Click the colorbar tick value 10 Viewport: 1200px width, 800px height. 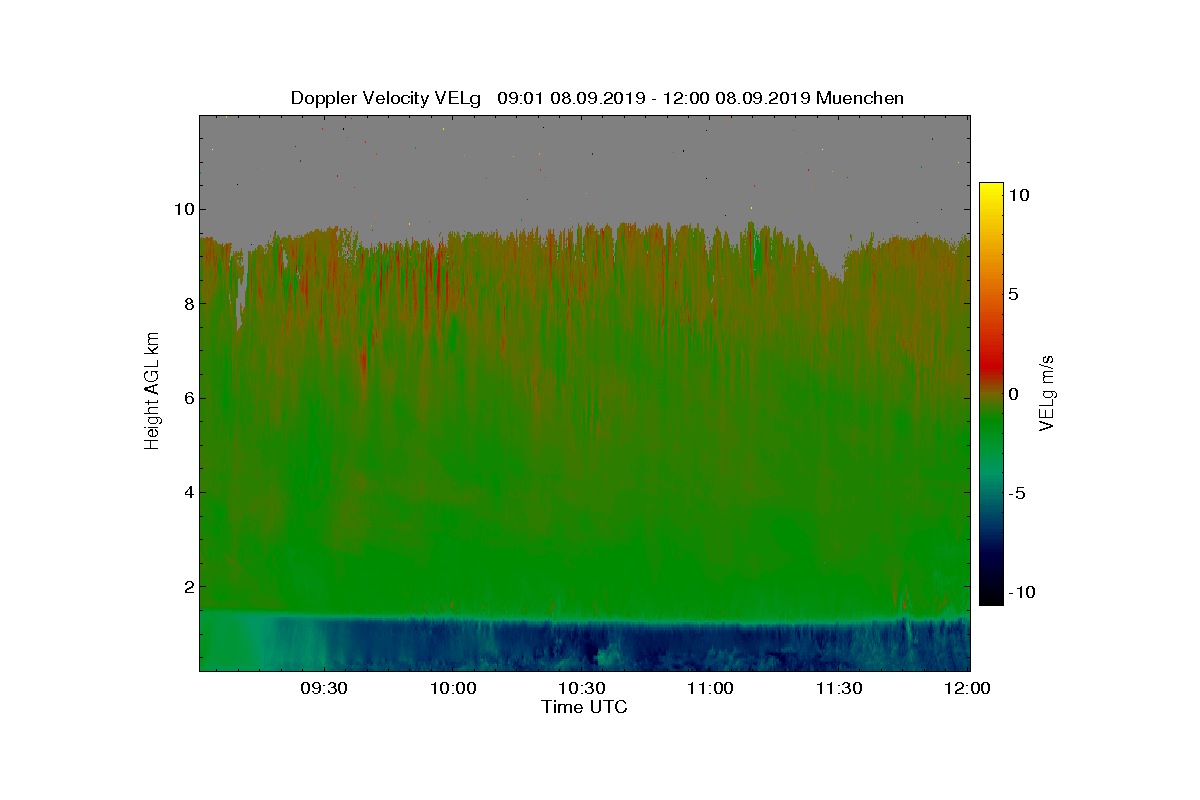coord(1020,196)
